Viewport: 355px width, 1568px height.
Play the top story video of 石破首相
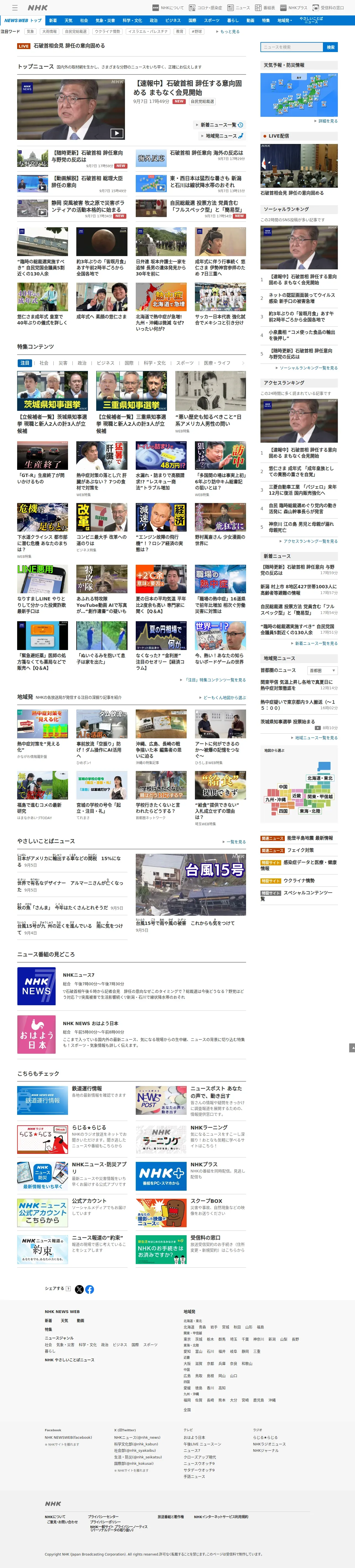(x=71, y=109)
